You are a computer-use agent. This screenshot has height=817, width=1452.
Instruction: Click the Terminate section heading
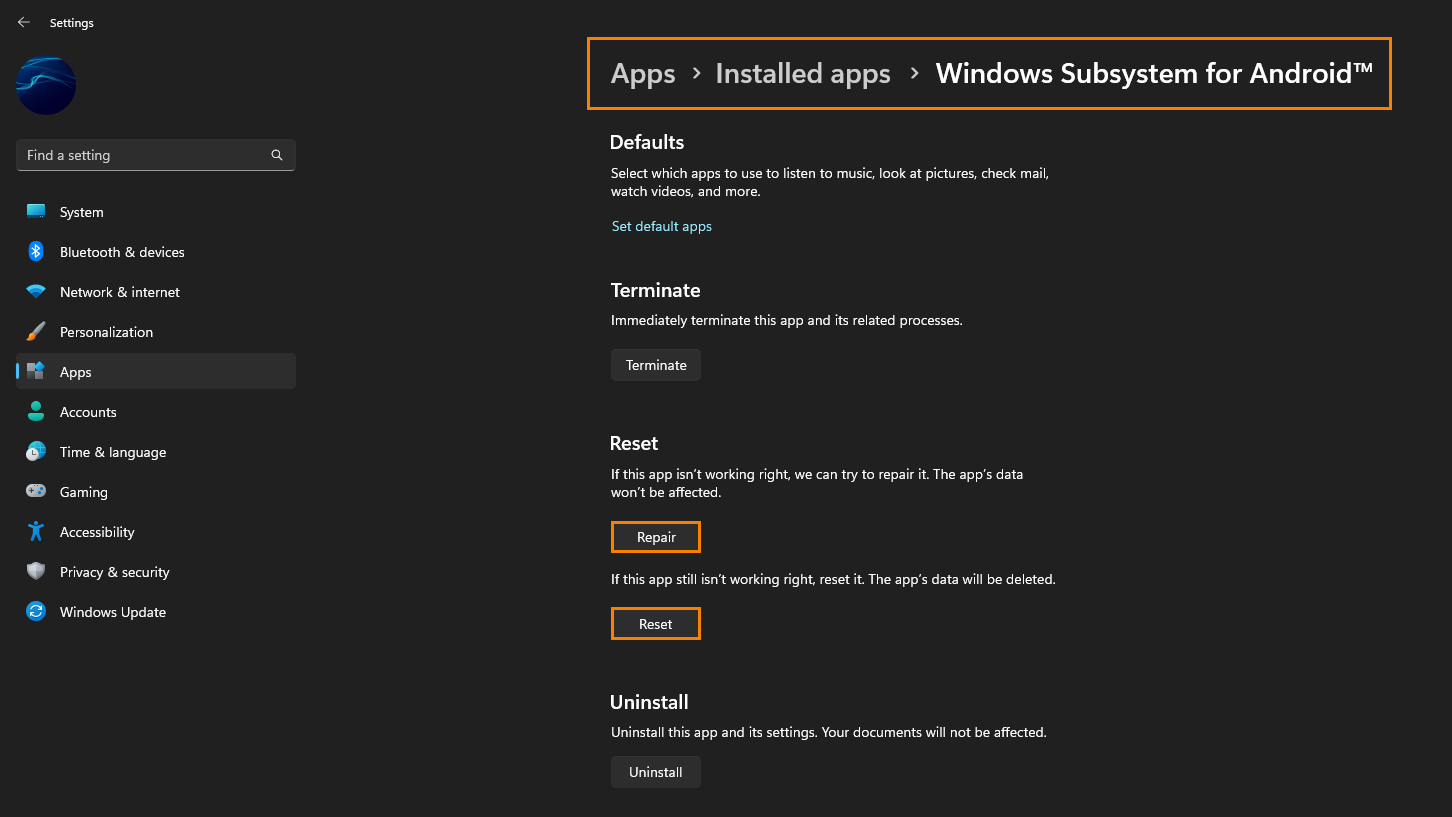[655, 290]
